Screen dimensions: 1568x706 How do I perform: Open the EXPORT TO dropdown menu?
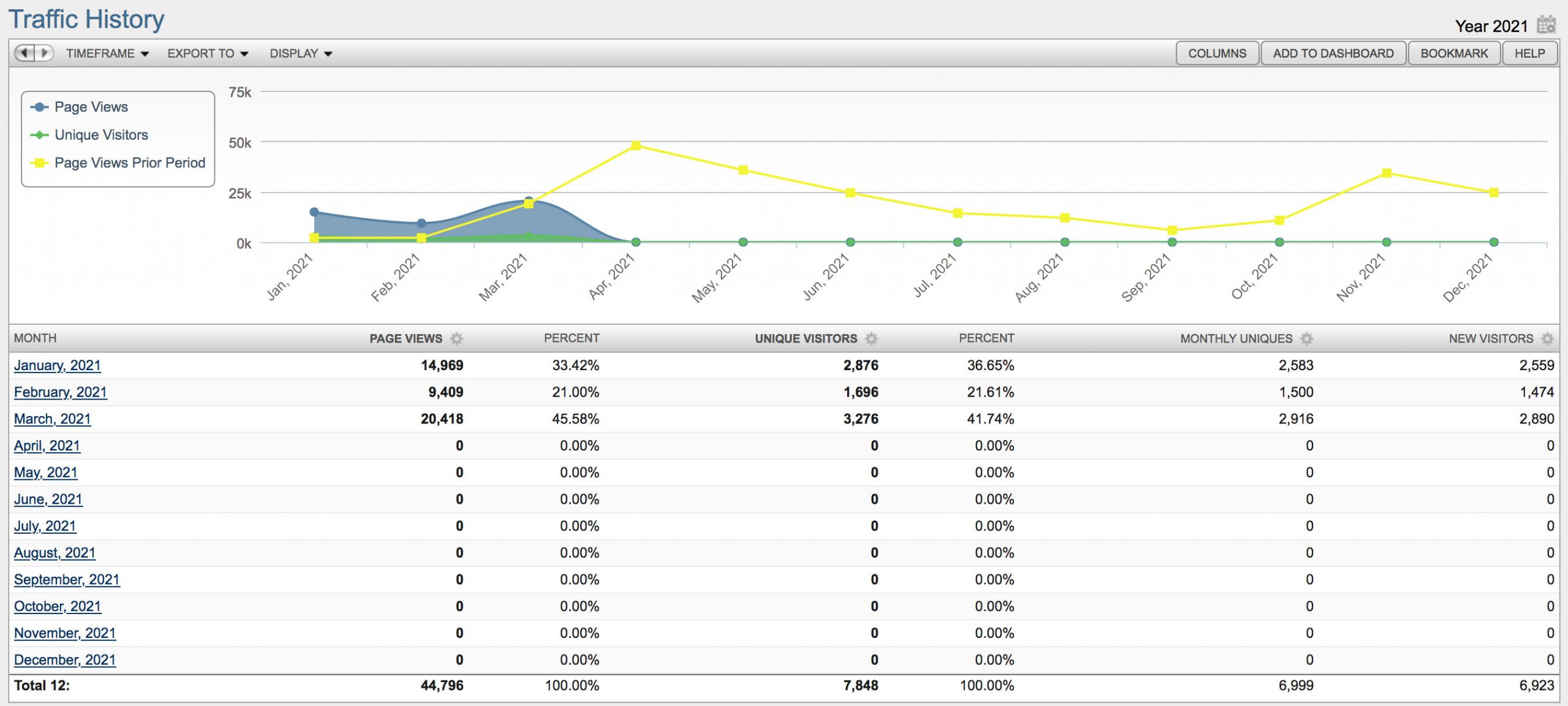(208, 53)
